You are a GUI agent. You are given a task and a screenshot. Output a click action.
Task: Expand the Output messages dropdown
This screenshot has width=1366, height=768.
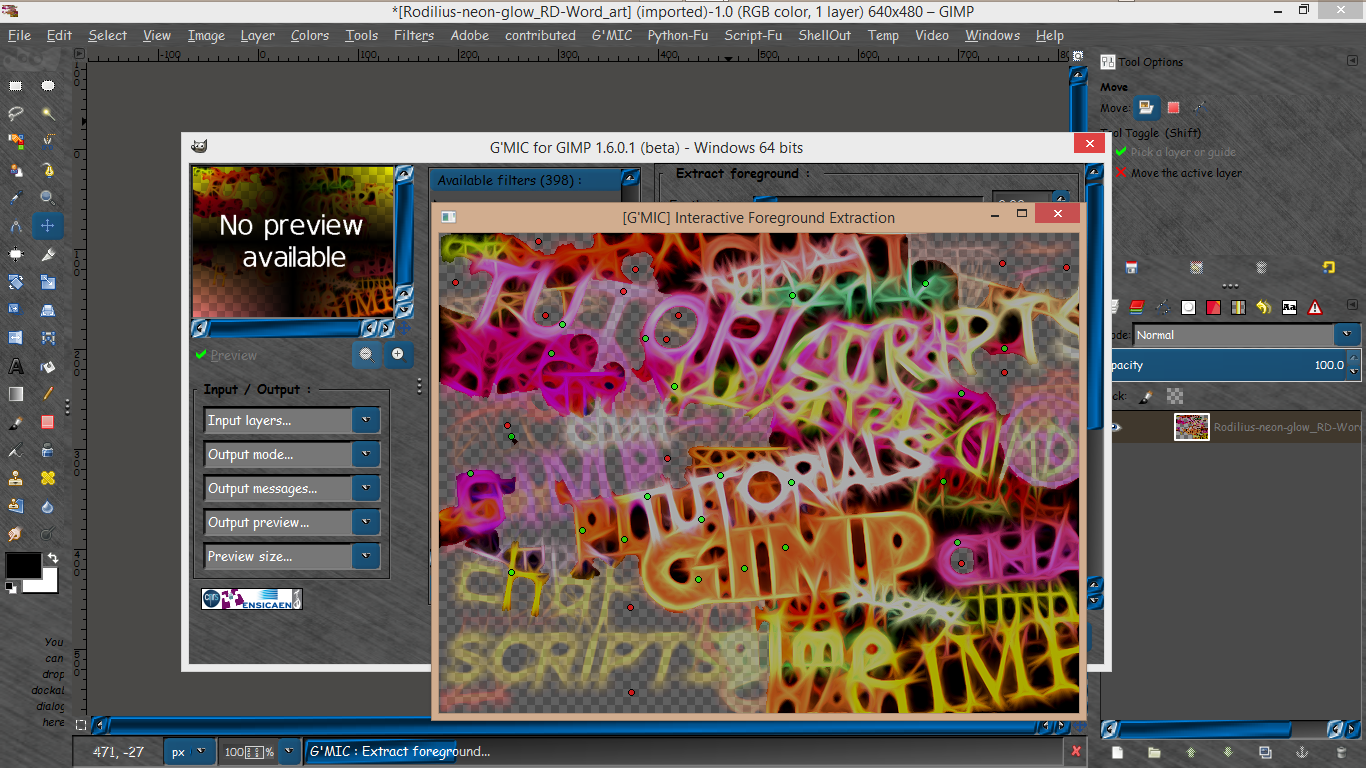292,489
